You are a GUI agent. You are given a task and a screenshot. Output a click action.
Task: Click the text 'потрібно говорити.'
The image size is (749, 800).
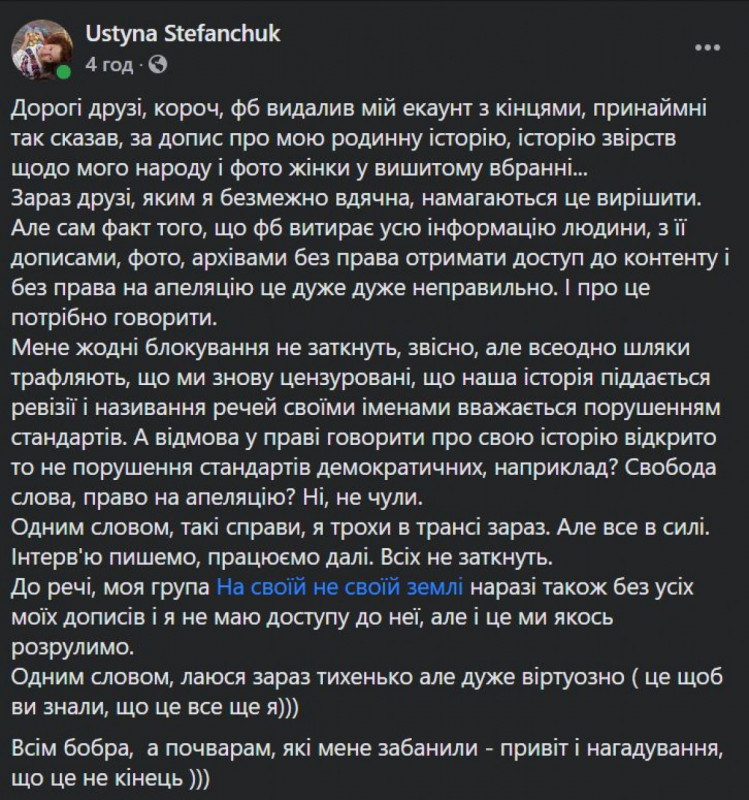(114, 318)
